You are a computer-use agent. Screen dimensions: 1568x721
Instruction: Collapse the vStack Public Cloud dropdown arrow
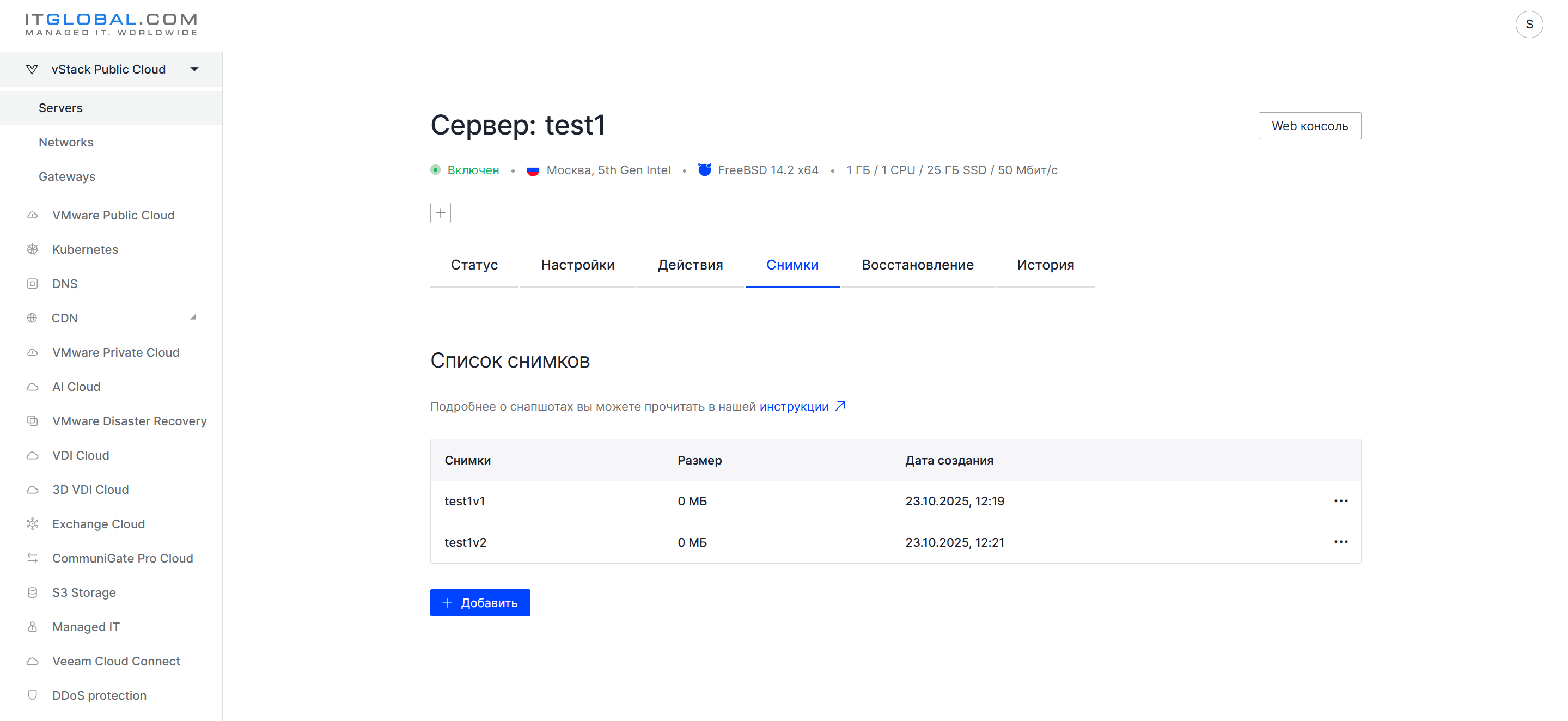(x=195, y=69)
